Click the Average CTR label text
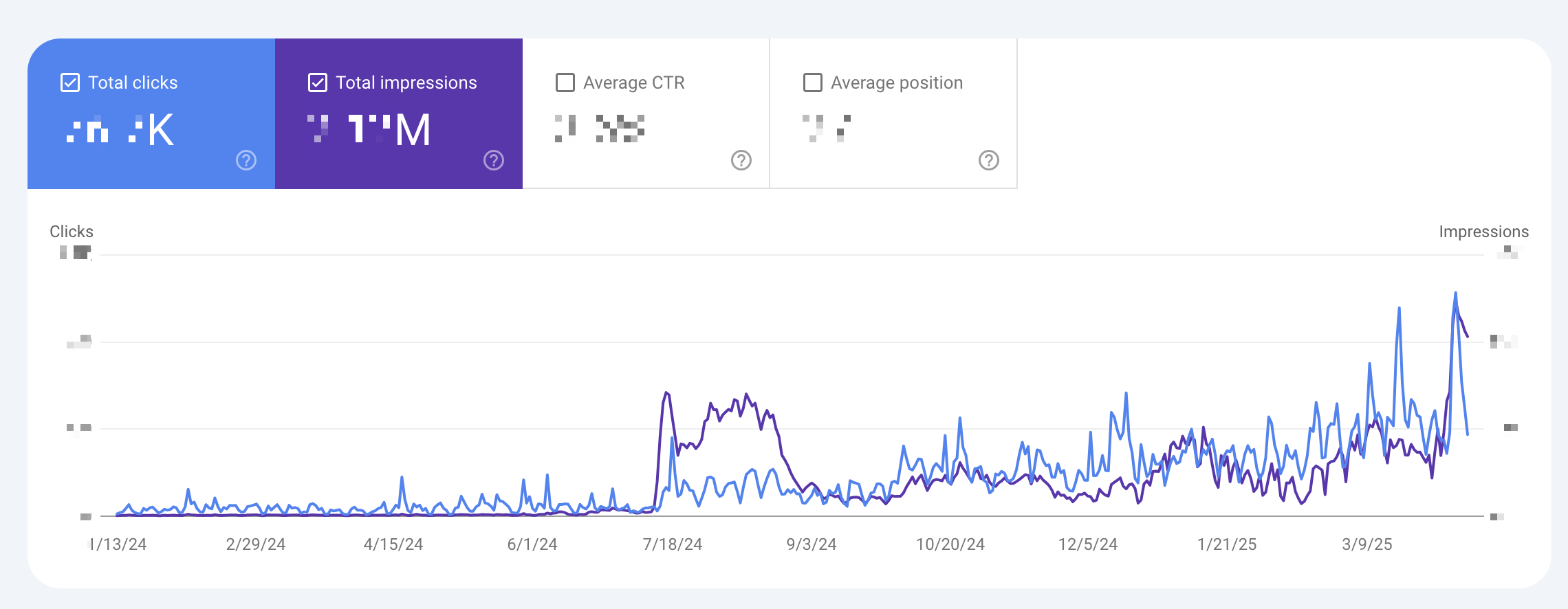The width and height of the screenshot is (1568, 609). 633,82
